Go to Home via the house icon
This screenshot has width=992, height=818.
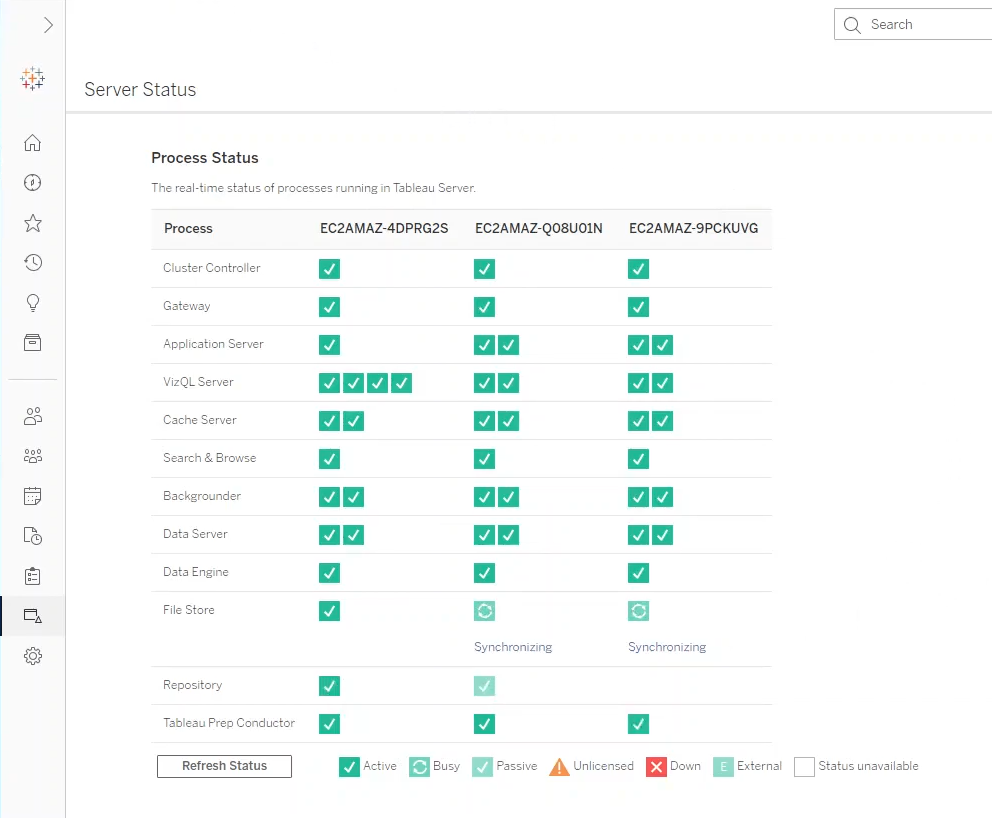(x=32, y=143)
